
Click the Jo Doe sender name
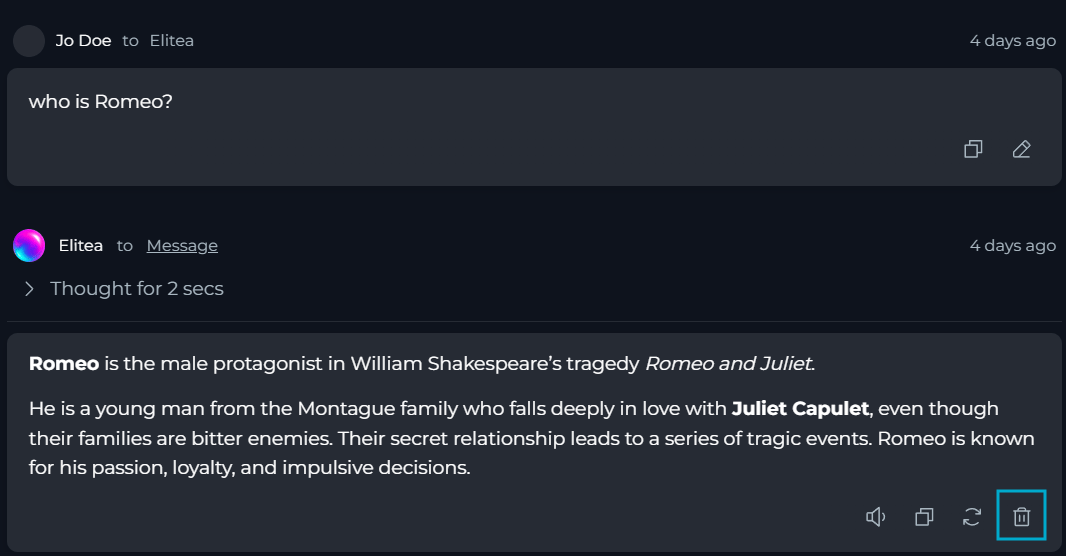84,41
